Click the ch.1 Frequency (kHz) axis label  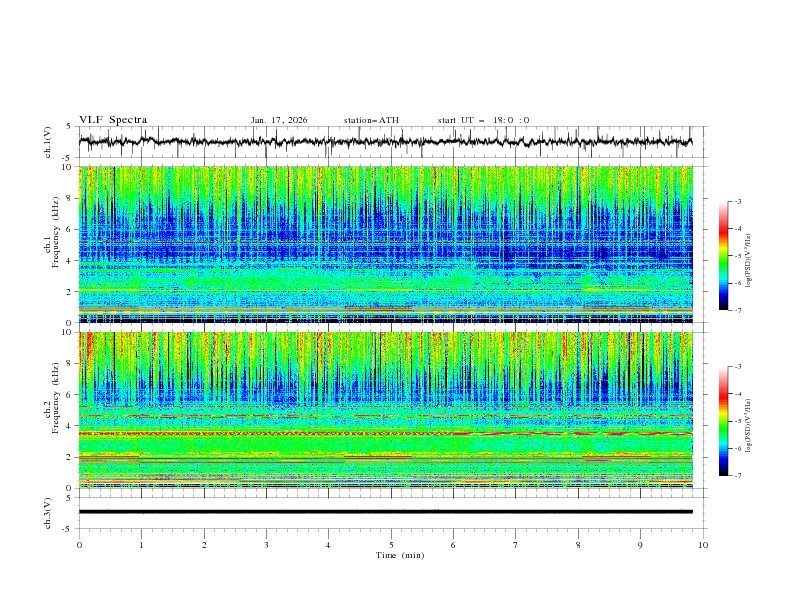(52, 232)
